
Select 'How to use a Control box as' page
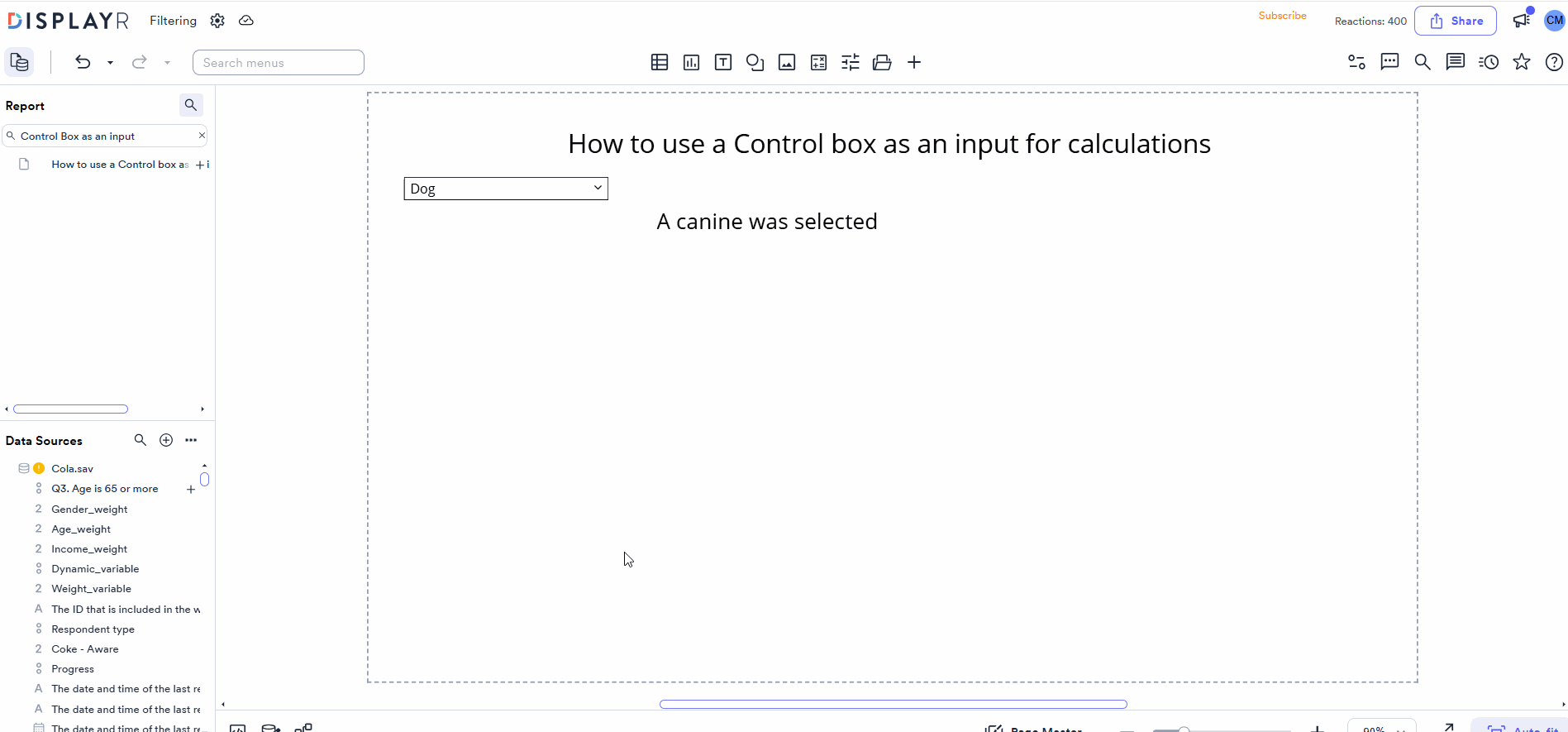click(120, 165)
